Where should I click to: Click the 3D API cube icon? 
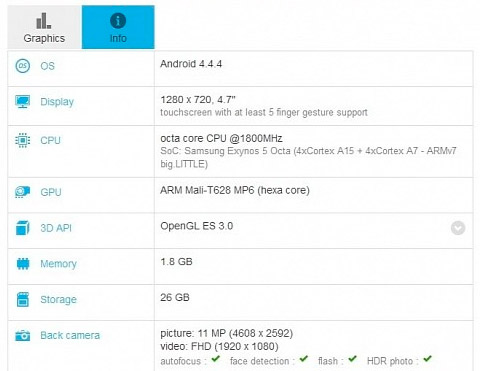[x=23, y=228]
